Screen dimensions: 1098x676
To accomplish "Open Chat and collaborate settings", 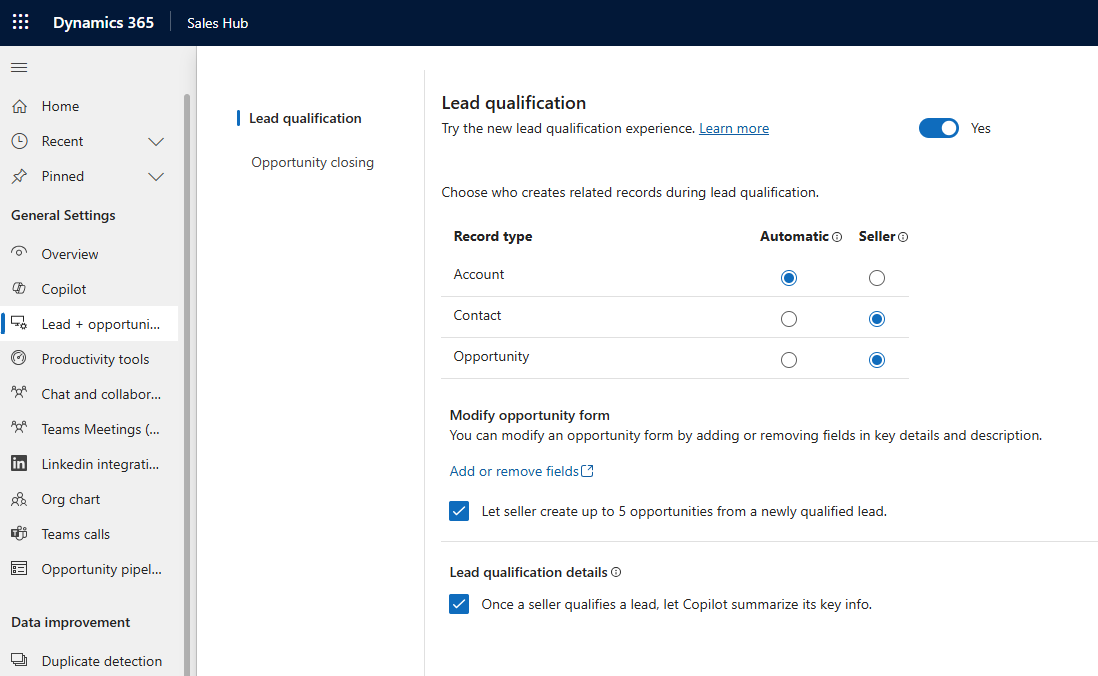I will pos(22,393).
